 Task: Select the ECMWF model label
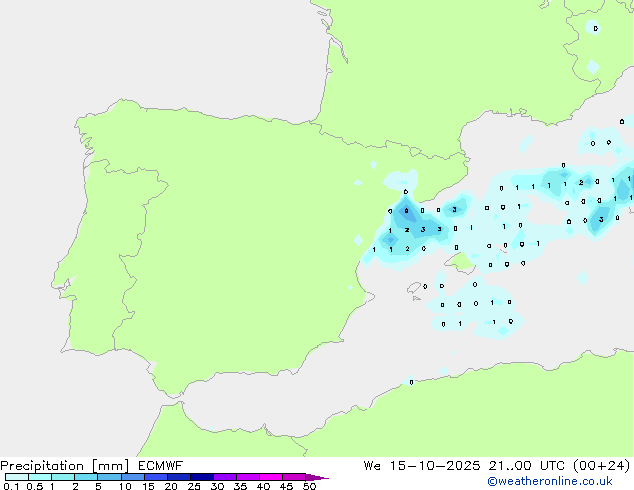(160, 466)
